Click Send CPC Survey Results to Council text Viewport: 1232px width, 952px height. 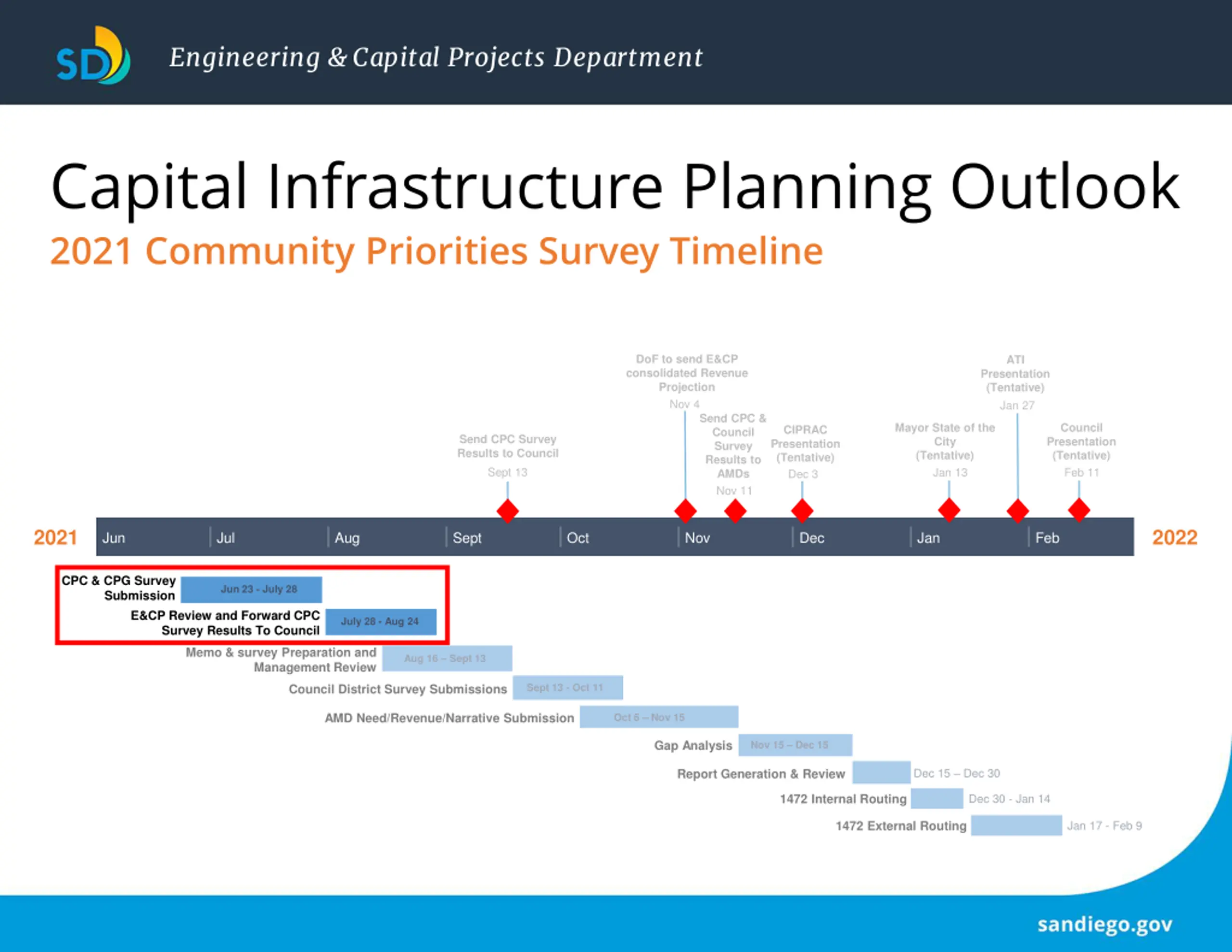click(x=508, y=446)
